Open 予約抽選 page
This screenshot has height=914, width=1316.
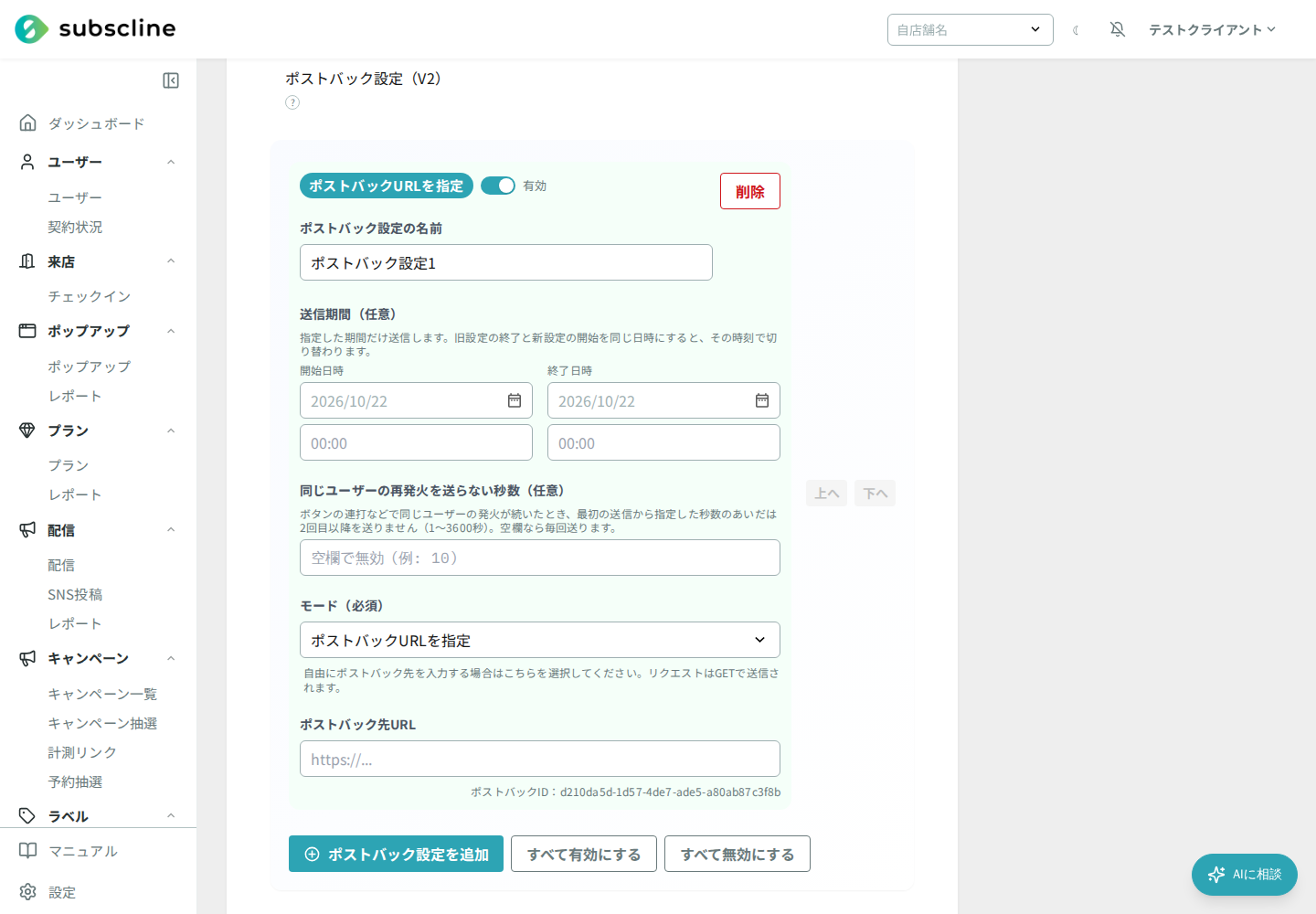(75, 781)
